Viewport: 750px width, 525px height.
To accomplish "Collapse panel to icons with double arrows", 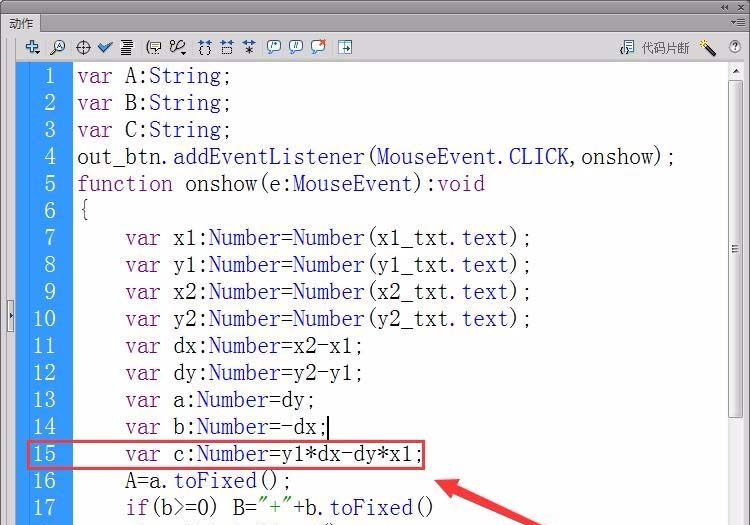I will 725,7.
